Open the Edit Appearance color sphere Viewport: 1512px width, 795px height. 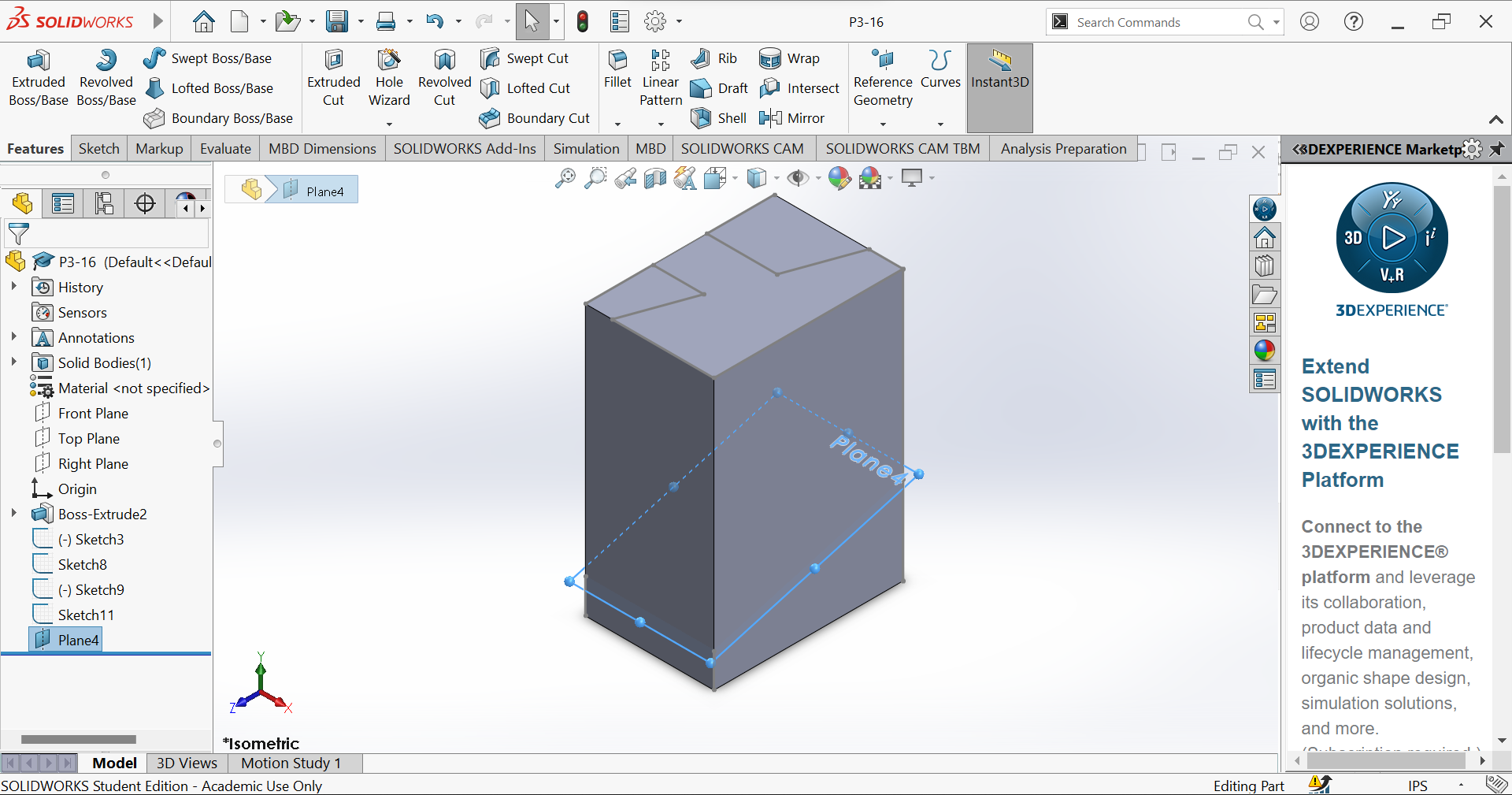837,178
